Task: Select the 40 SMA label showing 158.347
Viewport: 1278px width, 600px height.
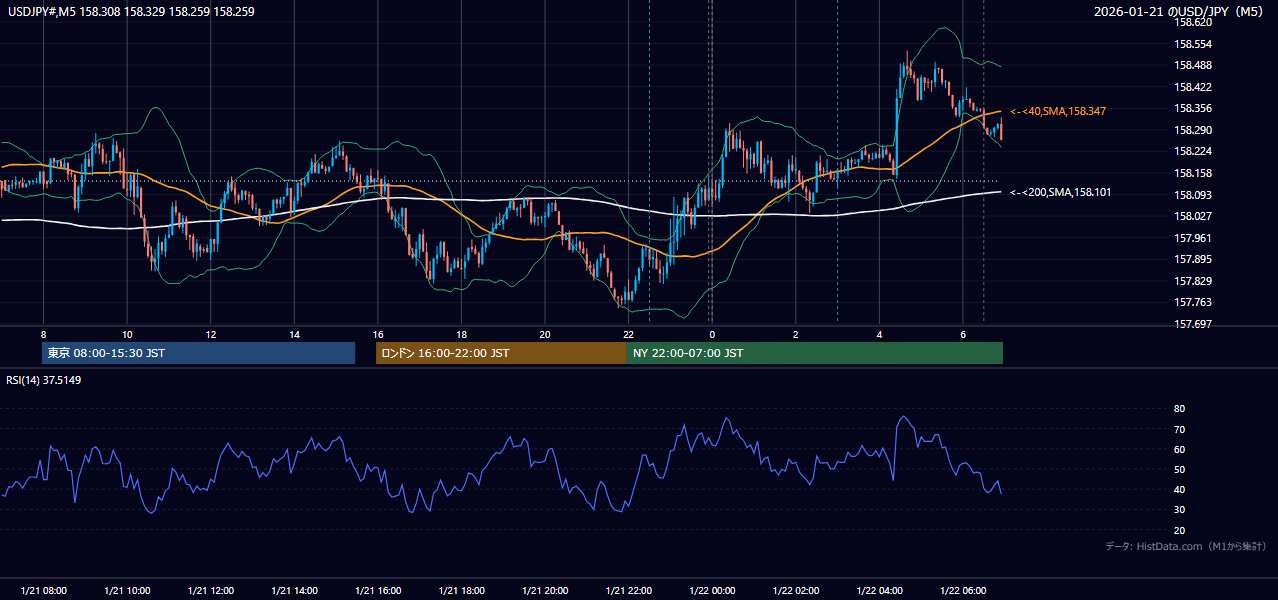Action: [1058, 111]
